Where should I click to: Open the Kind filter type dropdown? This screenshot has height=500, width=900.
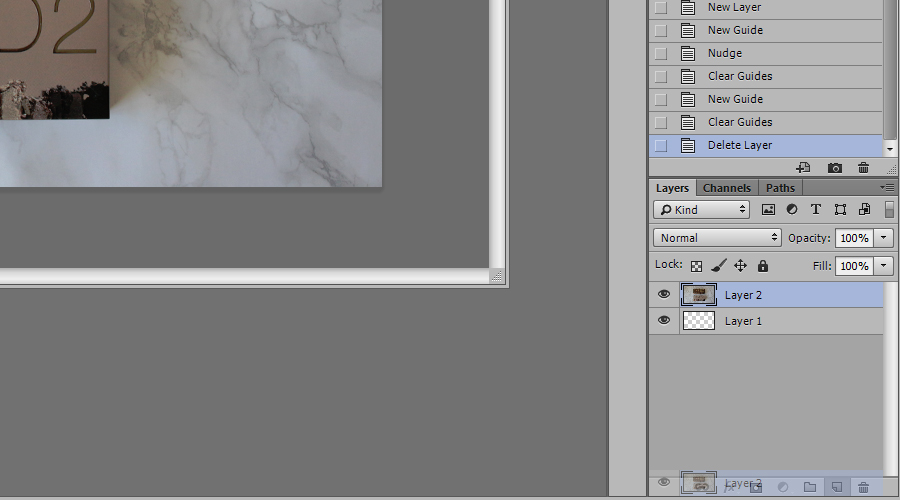click(x=701, y=210)
